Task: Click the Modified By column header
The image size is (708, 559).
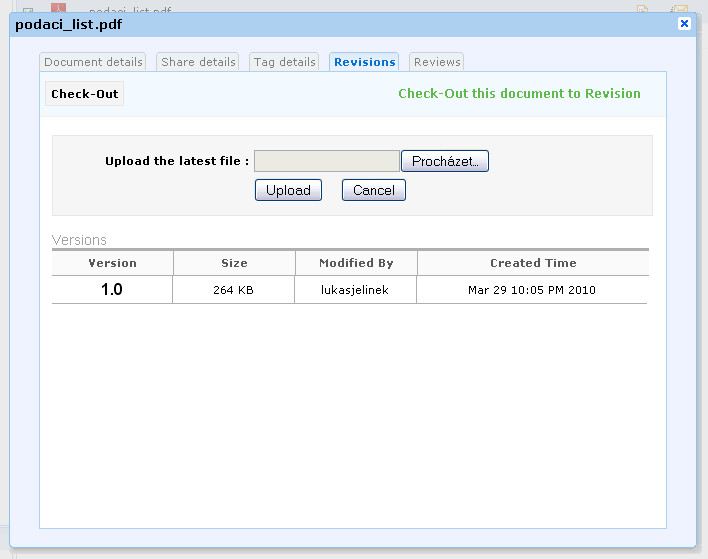Action: [x=356, y=263]
